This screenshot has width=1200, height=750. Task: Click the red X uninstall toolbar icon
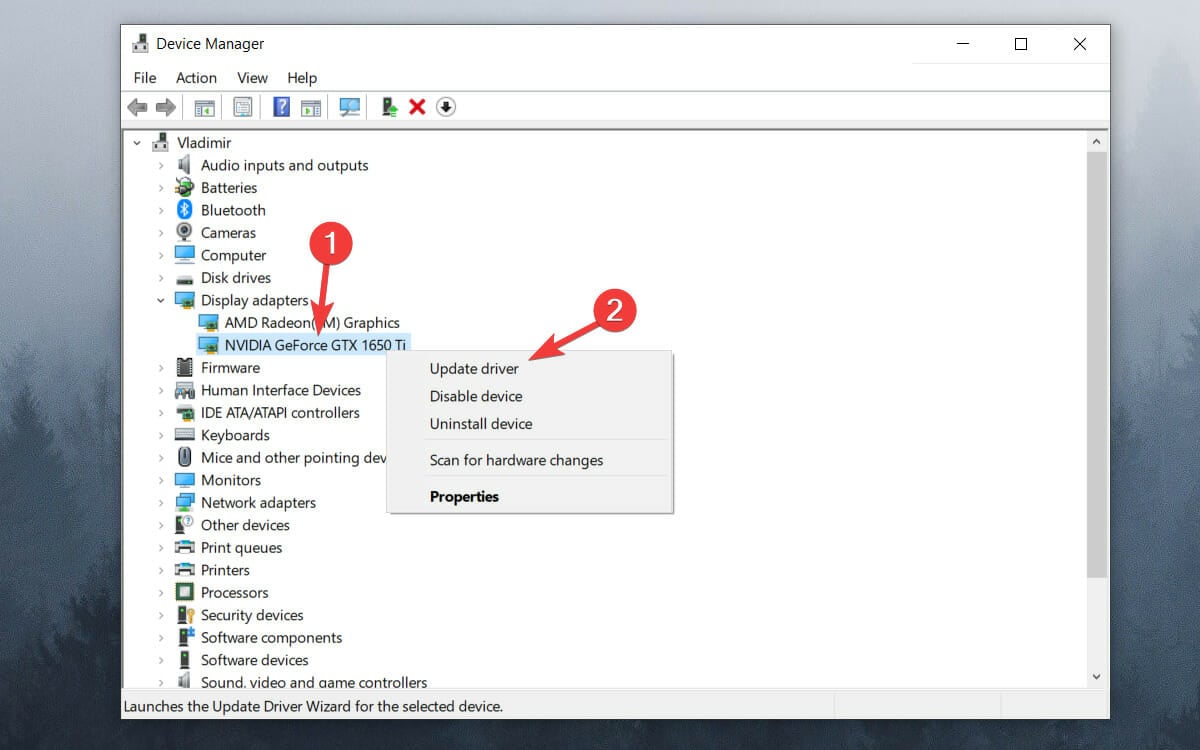(x=417, y=107)
